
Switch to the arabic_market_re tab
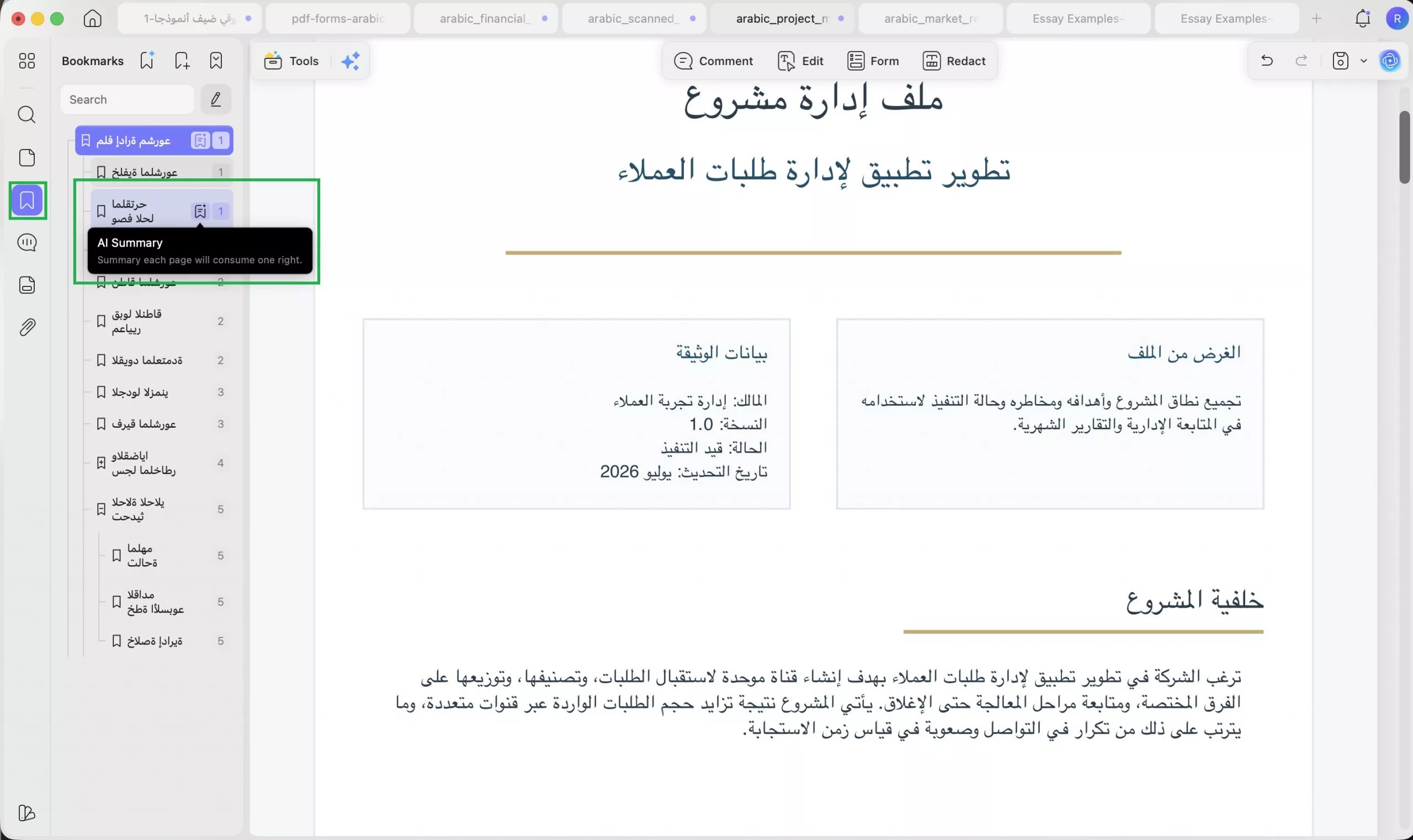point(931,19)
